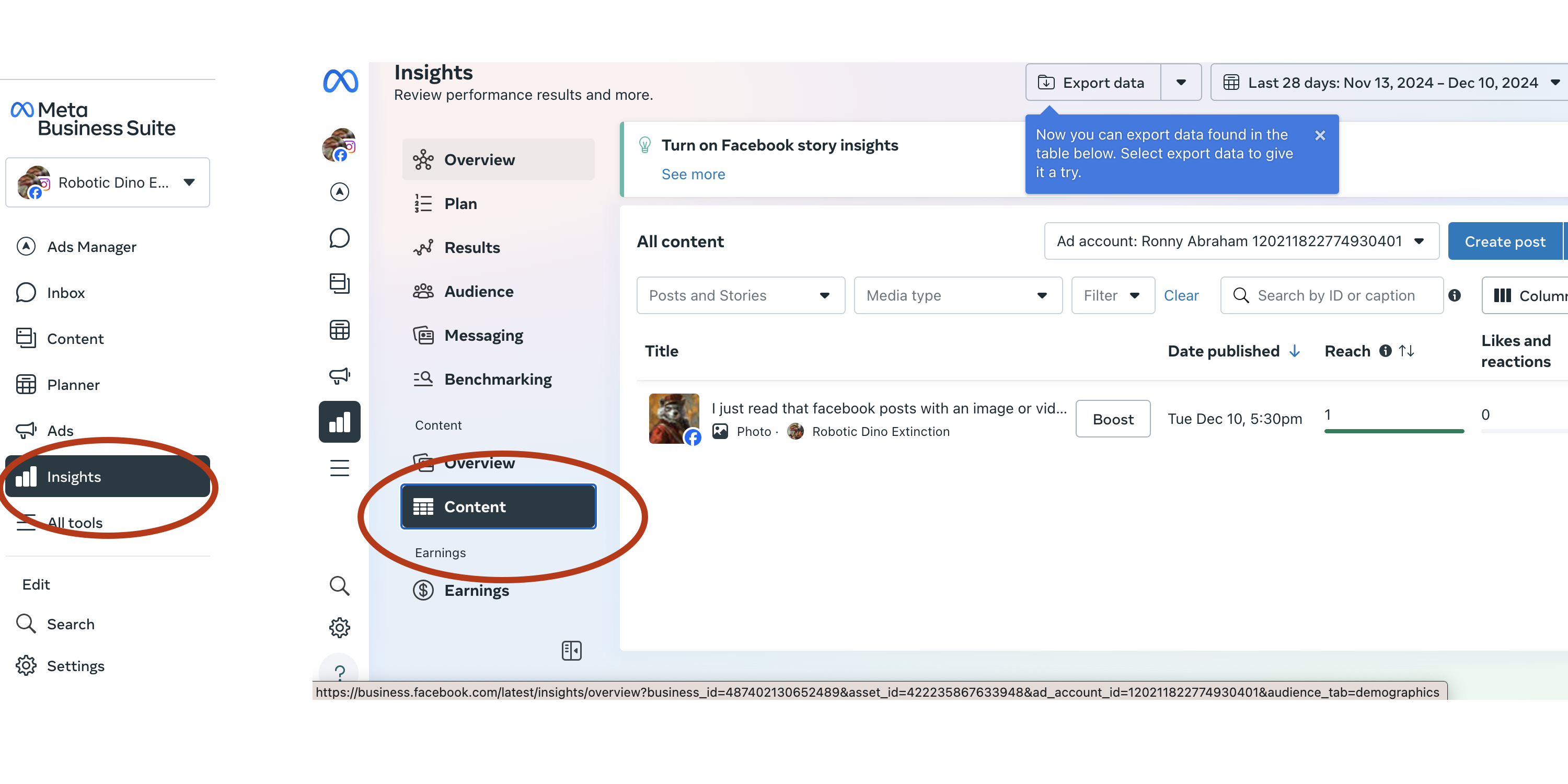Toggle Date published sort arrow
This screenshot has height=784, width=1568.
(x=1295, y=351)
